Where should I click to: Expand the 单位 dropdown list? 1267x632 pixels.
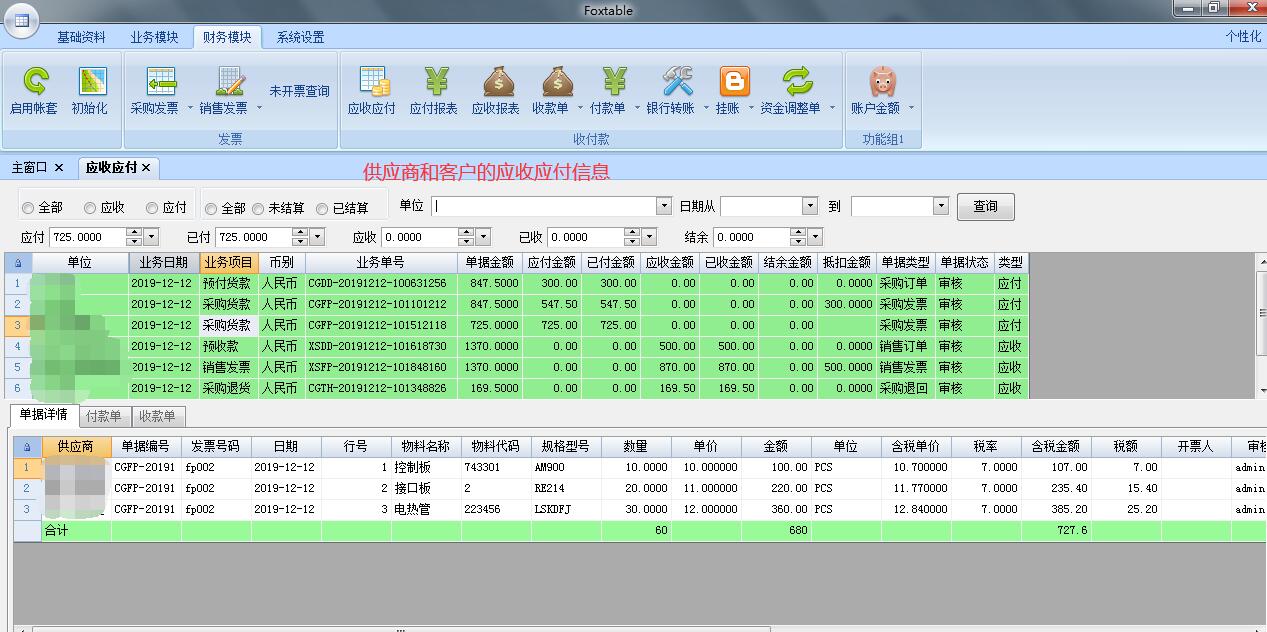click(x=663, y=206)
